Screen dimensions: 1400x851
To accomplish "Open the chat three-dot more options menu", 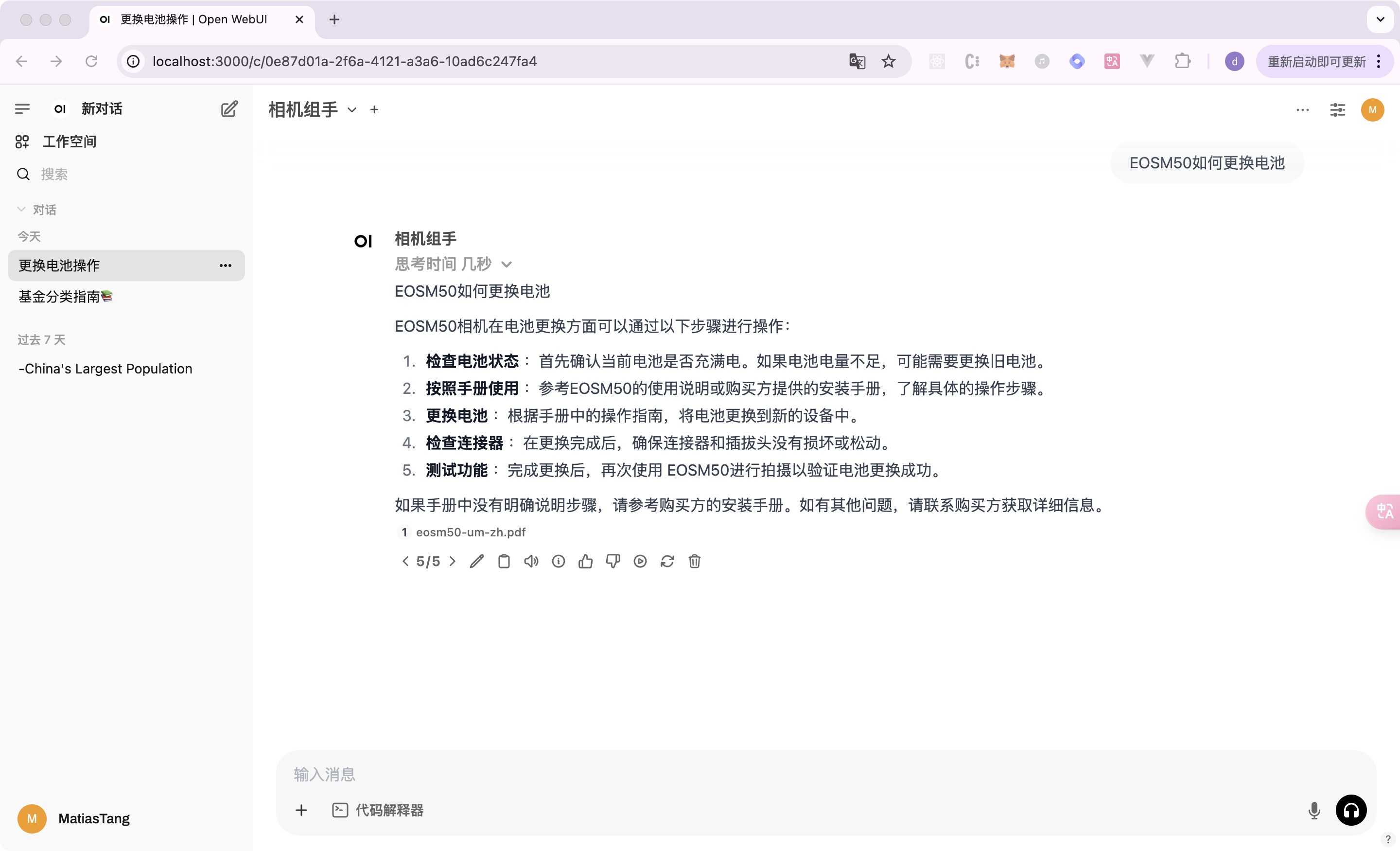I will [x=1302, y=110].
